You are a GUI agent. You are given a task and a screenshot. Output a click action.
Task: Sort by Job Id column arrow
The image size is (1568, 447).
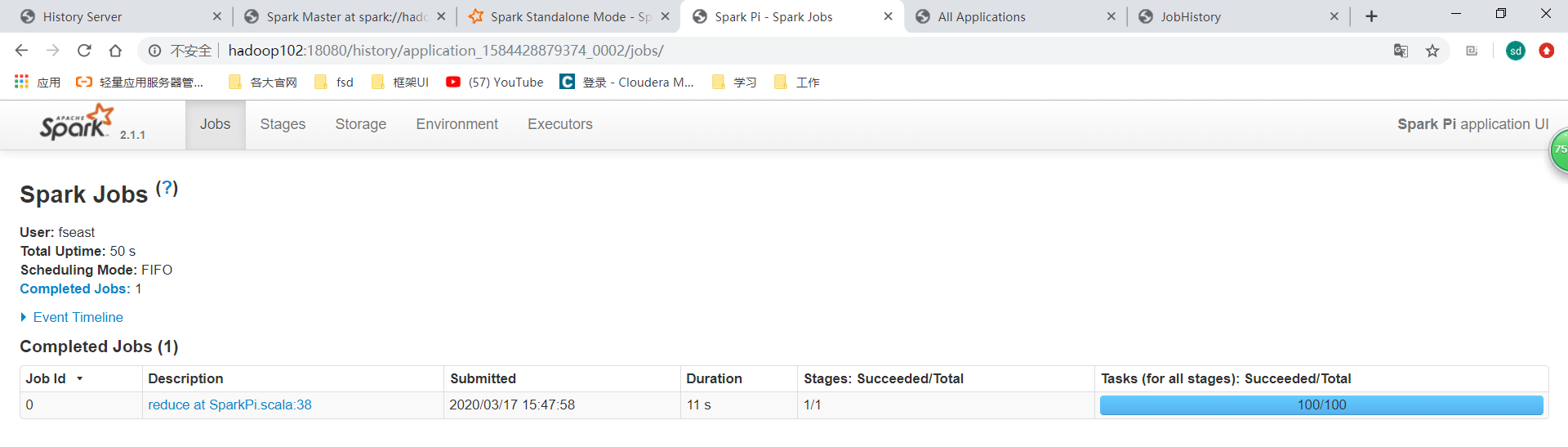click(x=80, y=378)
